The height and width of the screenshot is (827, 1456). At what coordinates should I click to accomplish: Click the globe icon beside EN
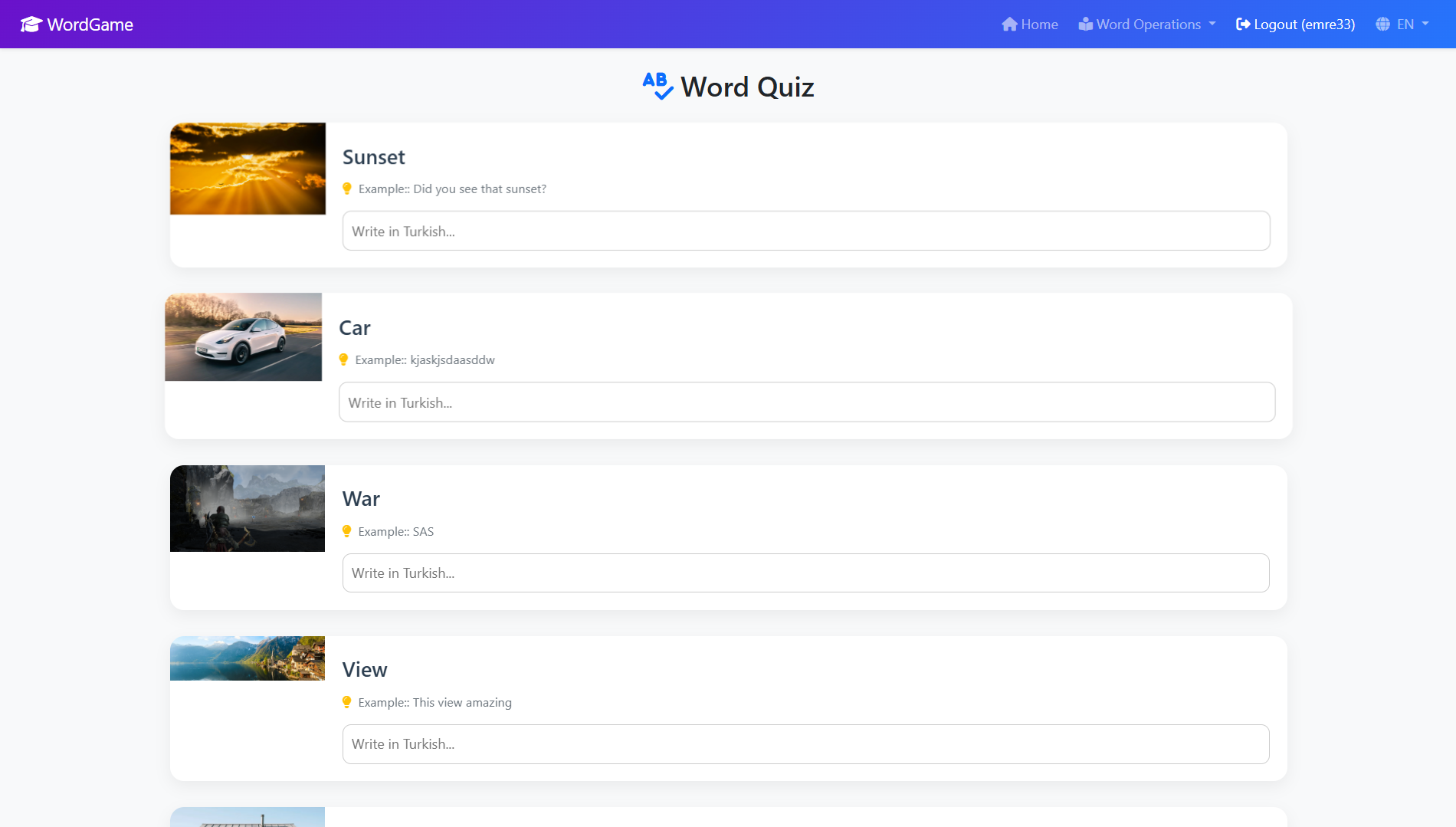tap(1382, 24)
